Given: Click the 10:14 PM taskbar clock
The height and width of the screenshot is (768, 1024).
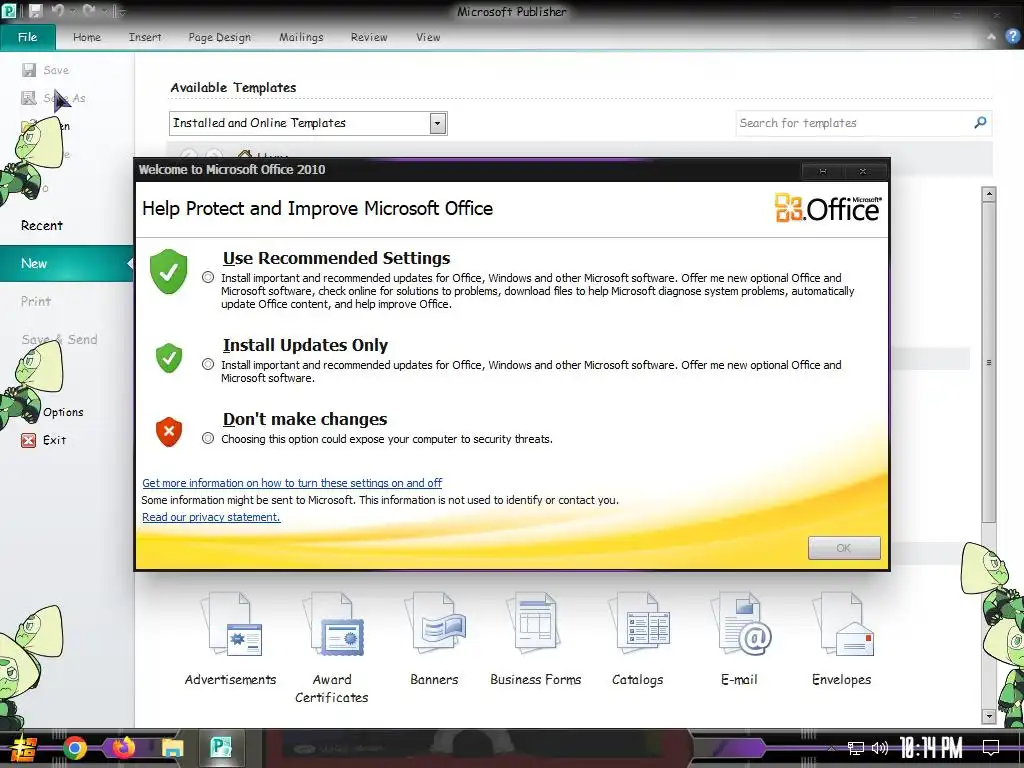Looking at the screenshot, I should point(931,748).
